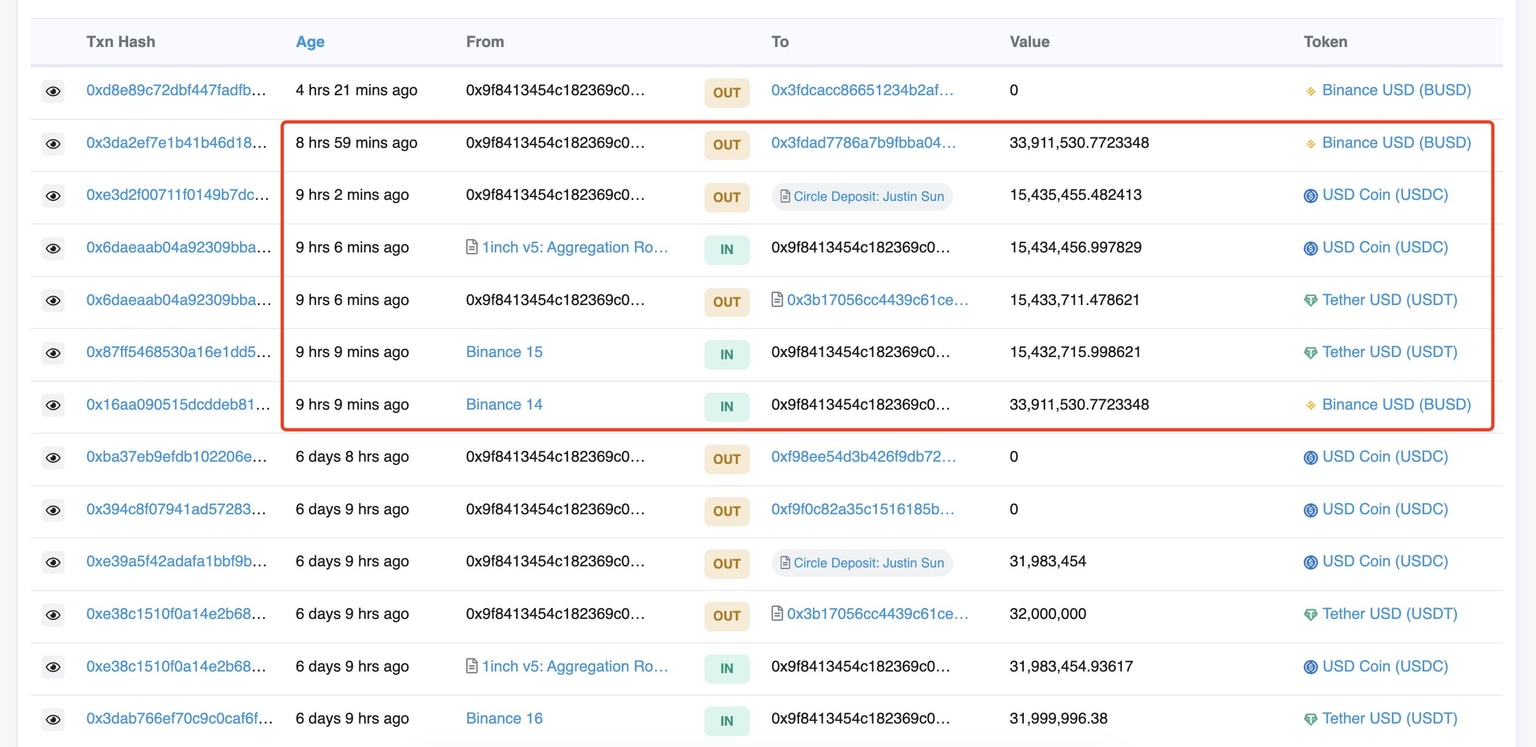Click IN badge on Binance 16 row
This screenshot has width=1536, height=747.
point(726,720)
